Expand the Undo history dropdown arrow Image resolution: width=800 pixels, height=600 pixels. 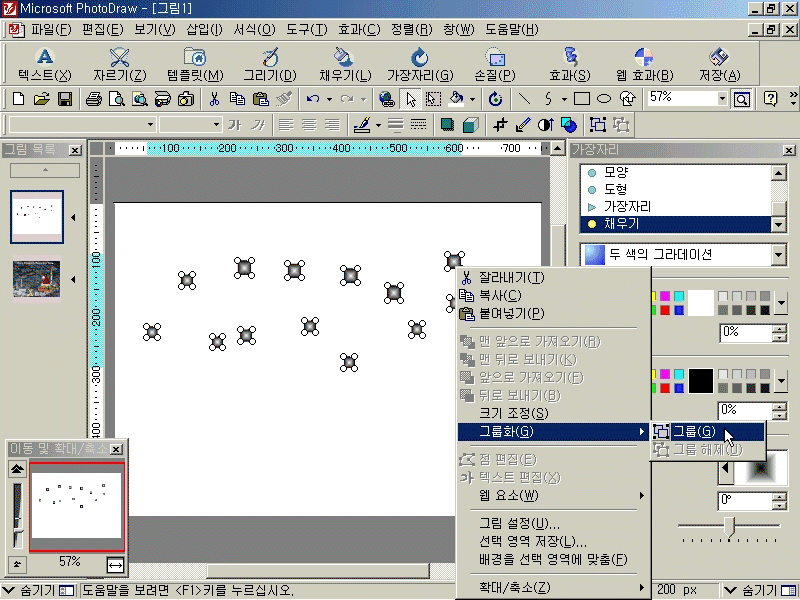pos(329,99)
